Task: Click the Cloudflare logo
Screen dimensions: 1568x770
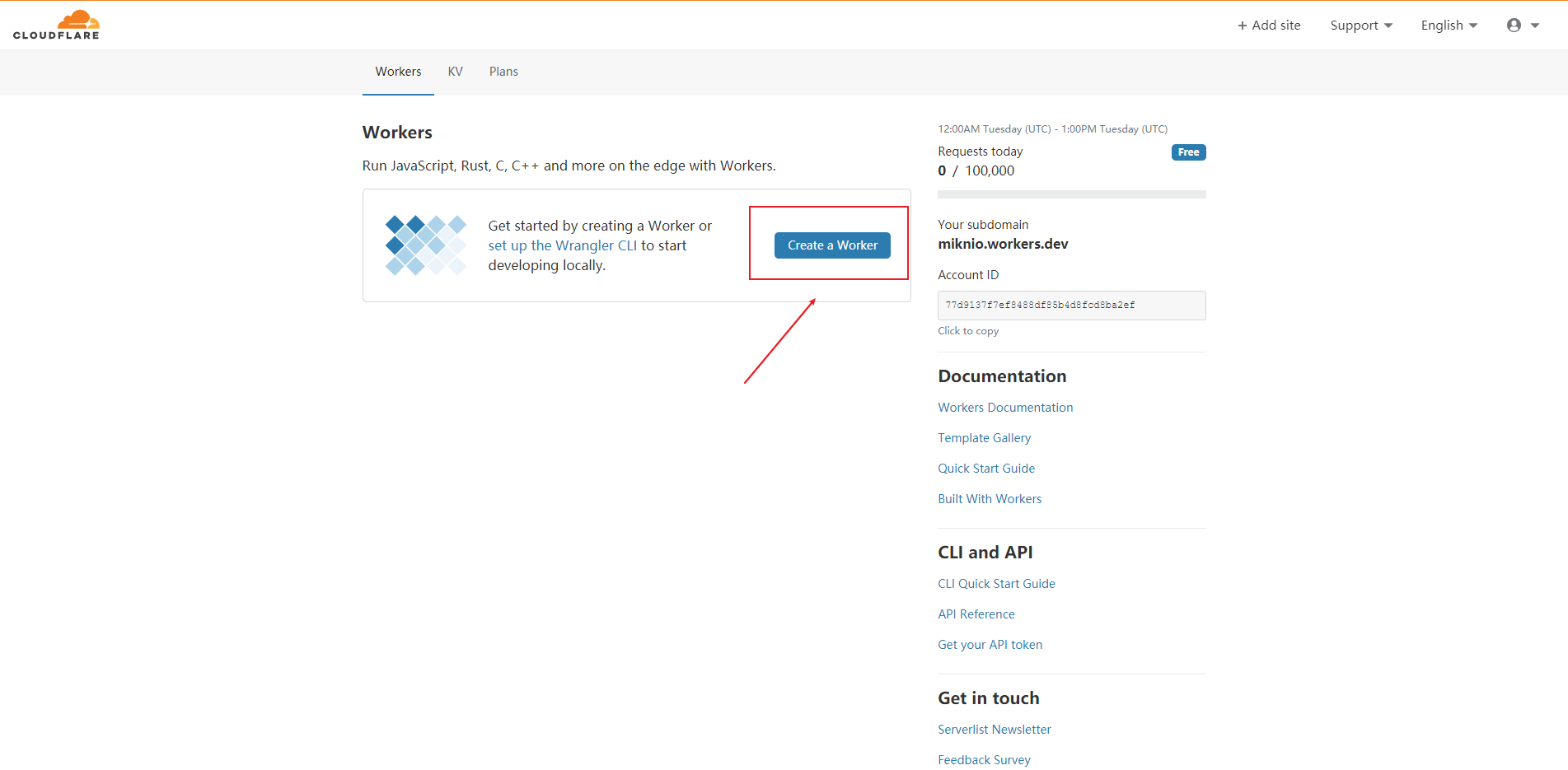Action: point(56,24)
